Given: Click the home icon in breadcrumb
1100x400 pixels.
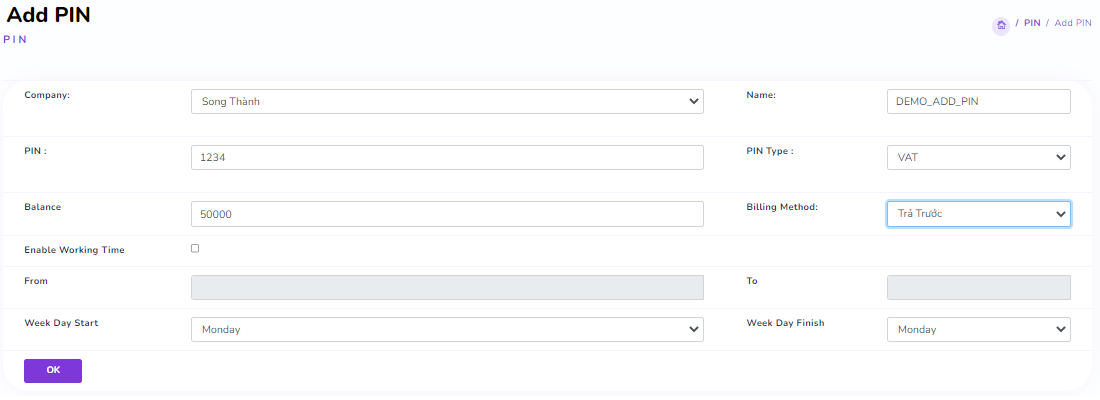Looking at the screenshot, I should (x=1001, y=26).
